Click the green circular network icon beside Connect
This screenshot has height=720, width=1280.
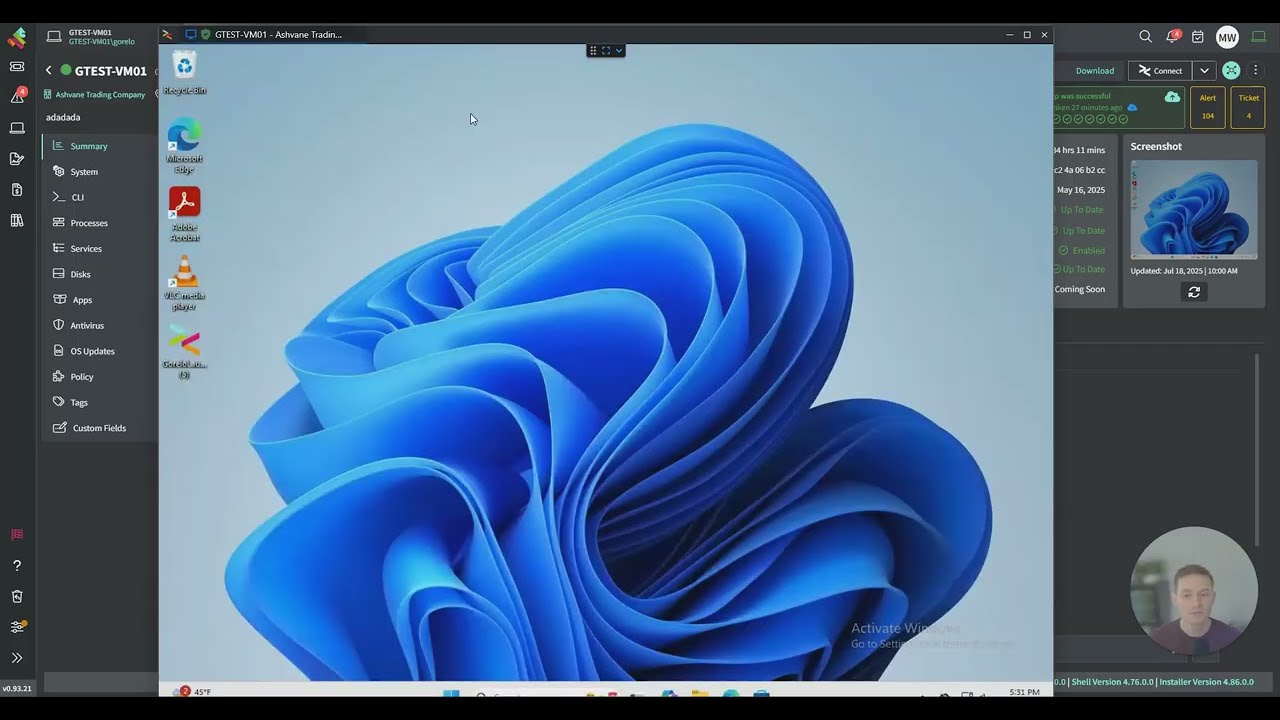[x=1231, y=70]
